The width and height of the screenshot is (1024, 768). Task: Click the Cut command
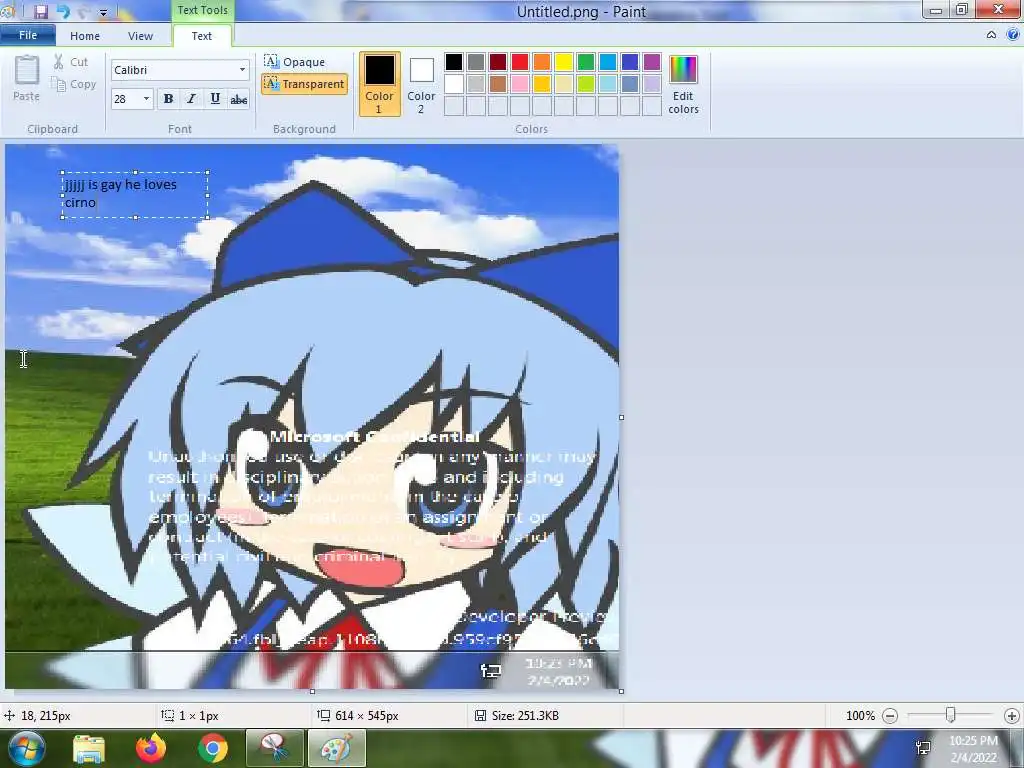[x=71, y=62]
